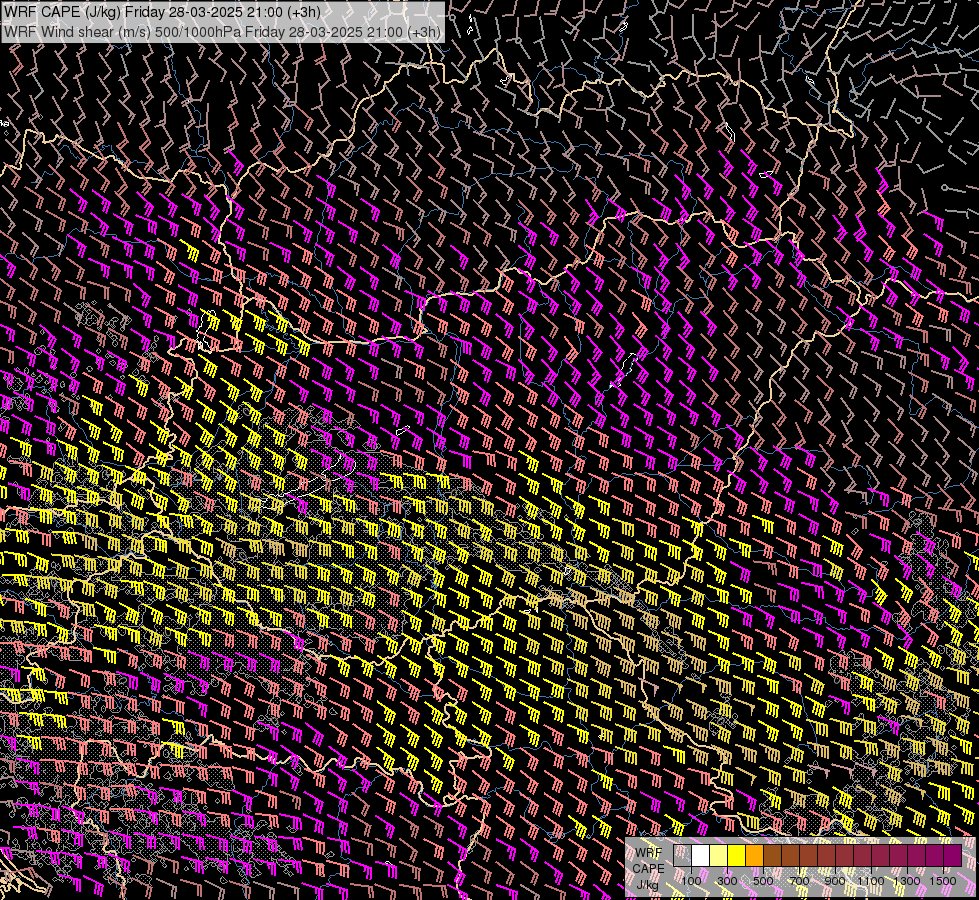This screenshot has width=979, height=900.
Task: Click the 500 legend scale label
Action: click(x=763, y=881)
